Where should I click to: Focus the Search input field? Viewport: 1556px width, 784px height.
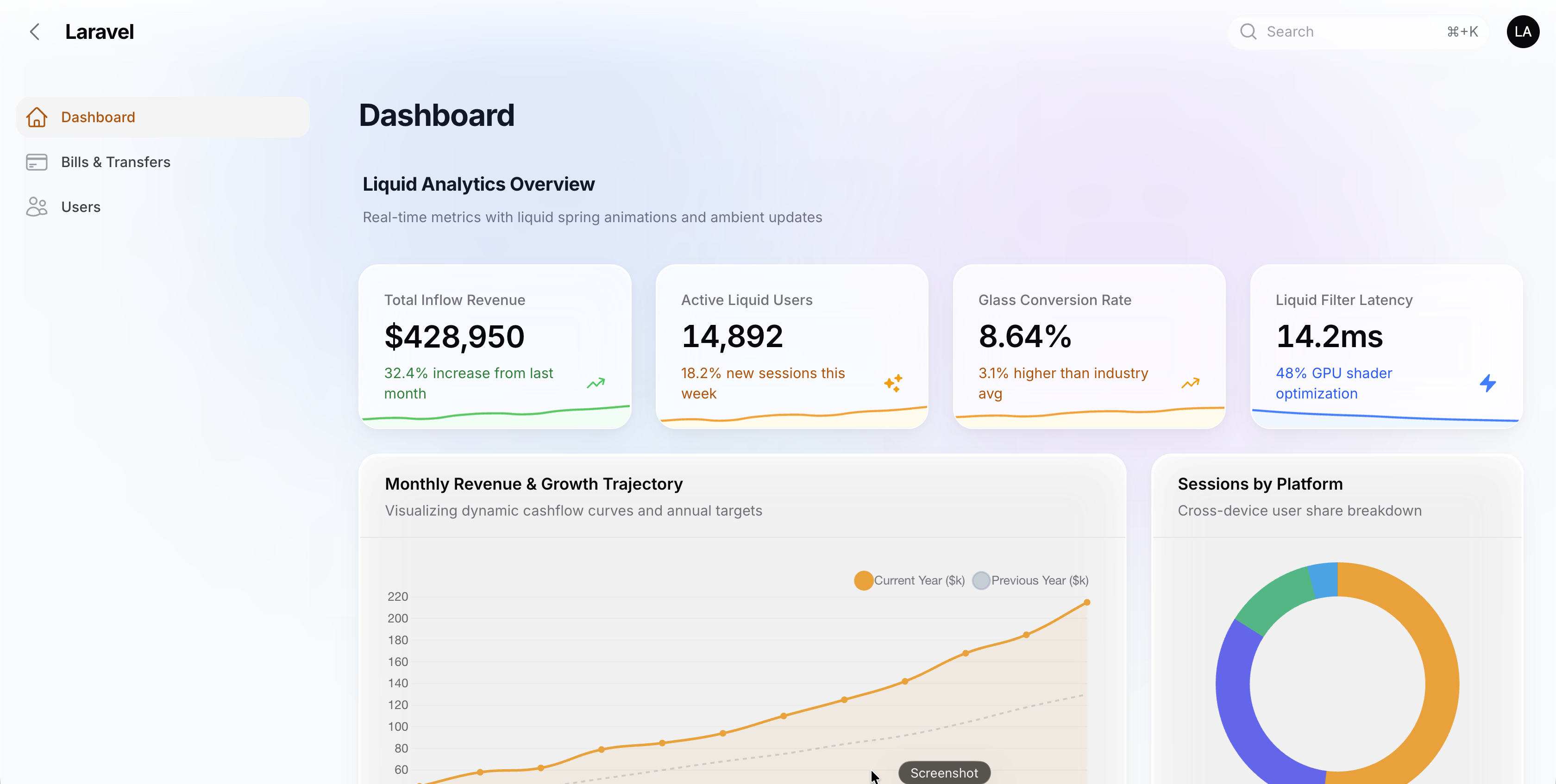pyautogui.click(x=1357, y=31)
